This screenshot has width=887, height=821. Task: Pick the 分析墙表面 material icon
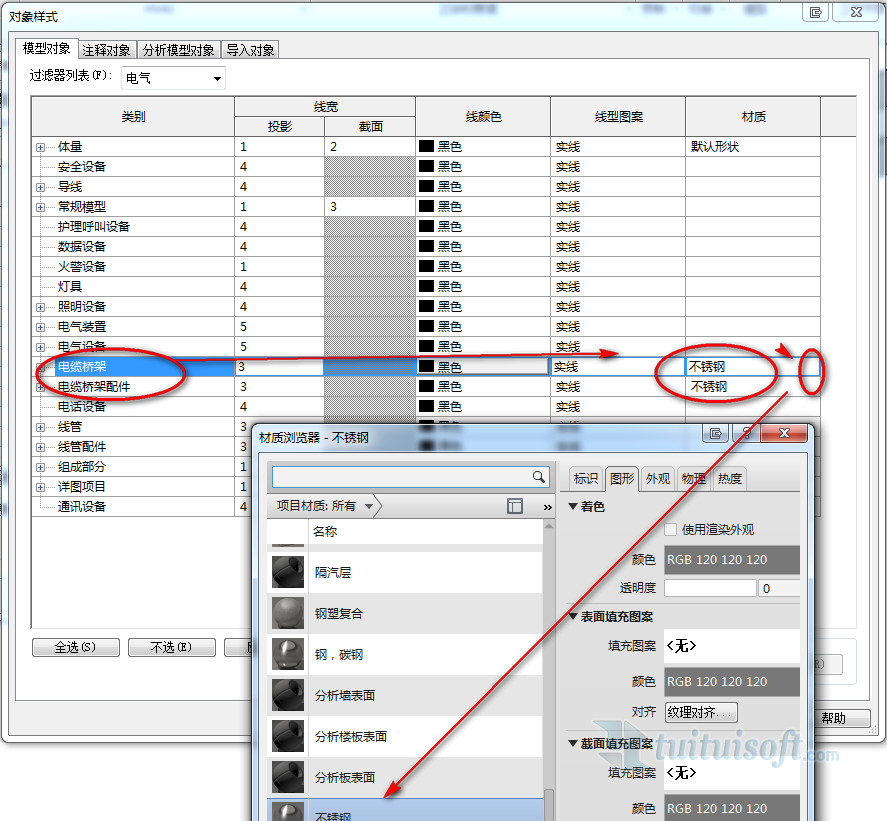coord(288,695)
